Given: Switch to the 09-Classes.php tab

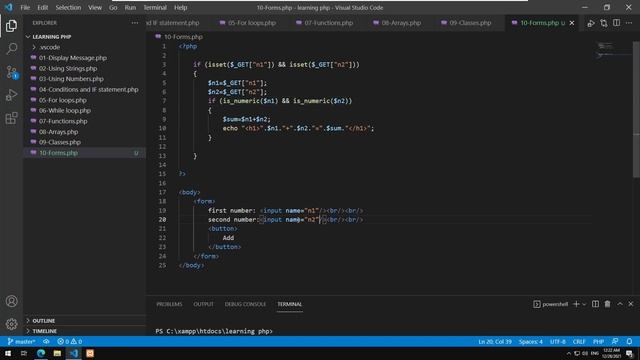Looking at the screenshot, I should tap(466, 23).
